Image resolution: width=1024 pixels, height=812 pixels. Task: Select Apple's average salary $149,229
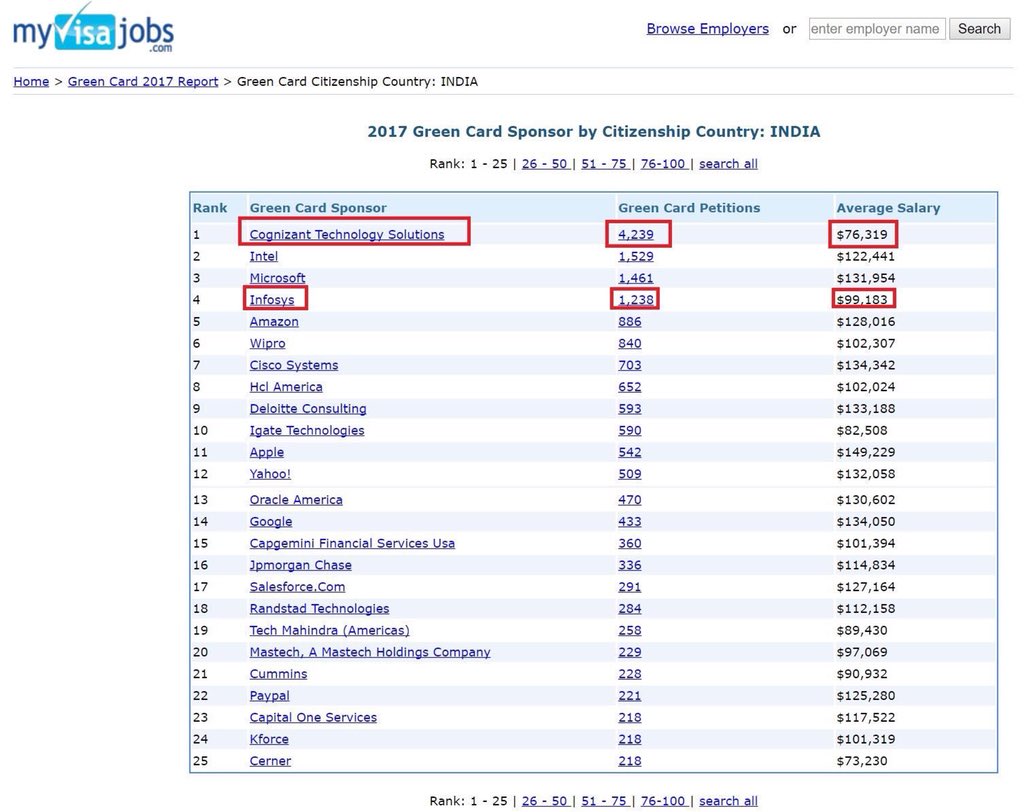pos(866,452)
